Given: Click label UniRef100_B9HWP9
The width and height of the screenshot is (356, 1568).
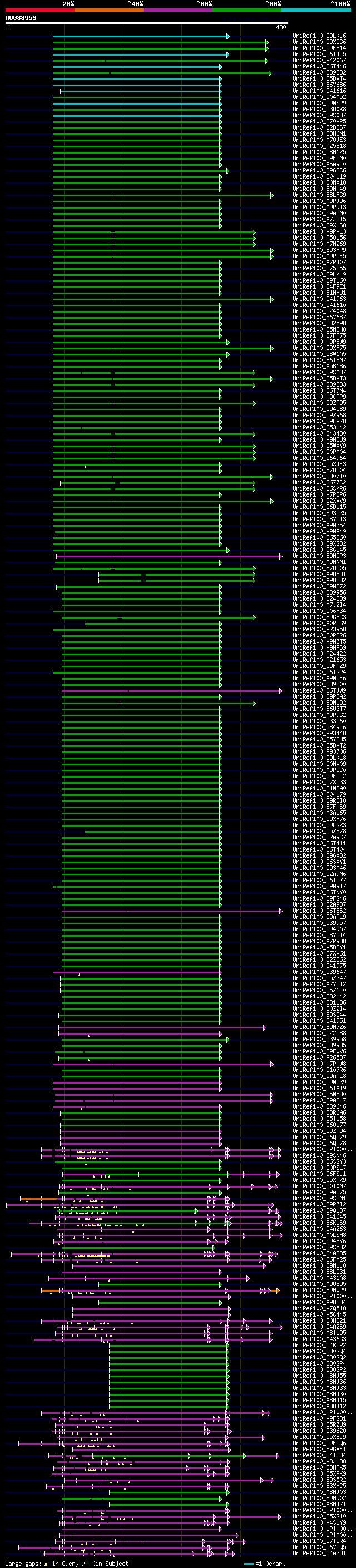Looking at the screenshot, I should [x=319, y=1290].
